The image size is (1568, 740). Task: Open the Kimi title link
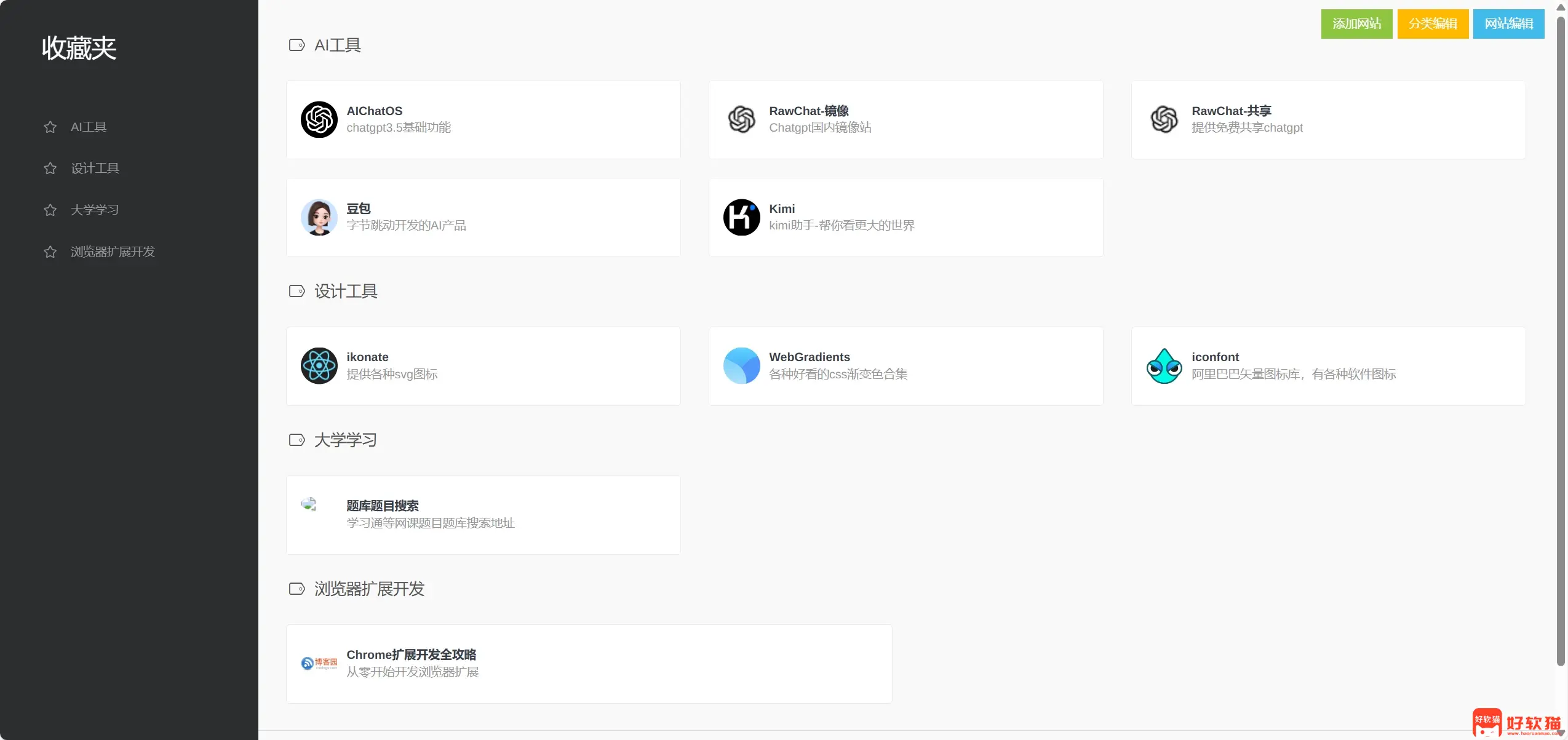point(782,209)
